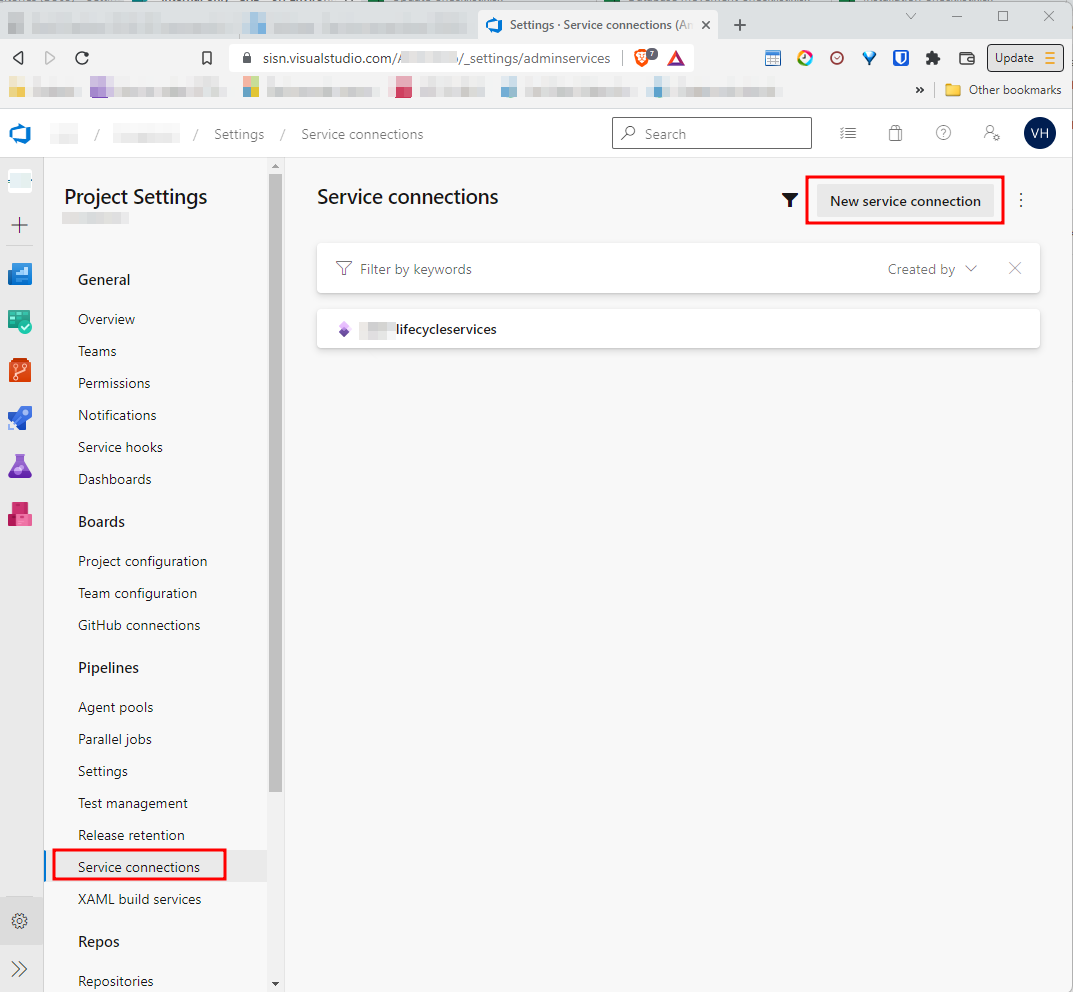Toggle the filter funnel icon
1073x992 pixels.
[789, 201]
